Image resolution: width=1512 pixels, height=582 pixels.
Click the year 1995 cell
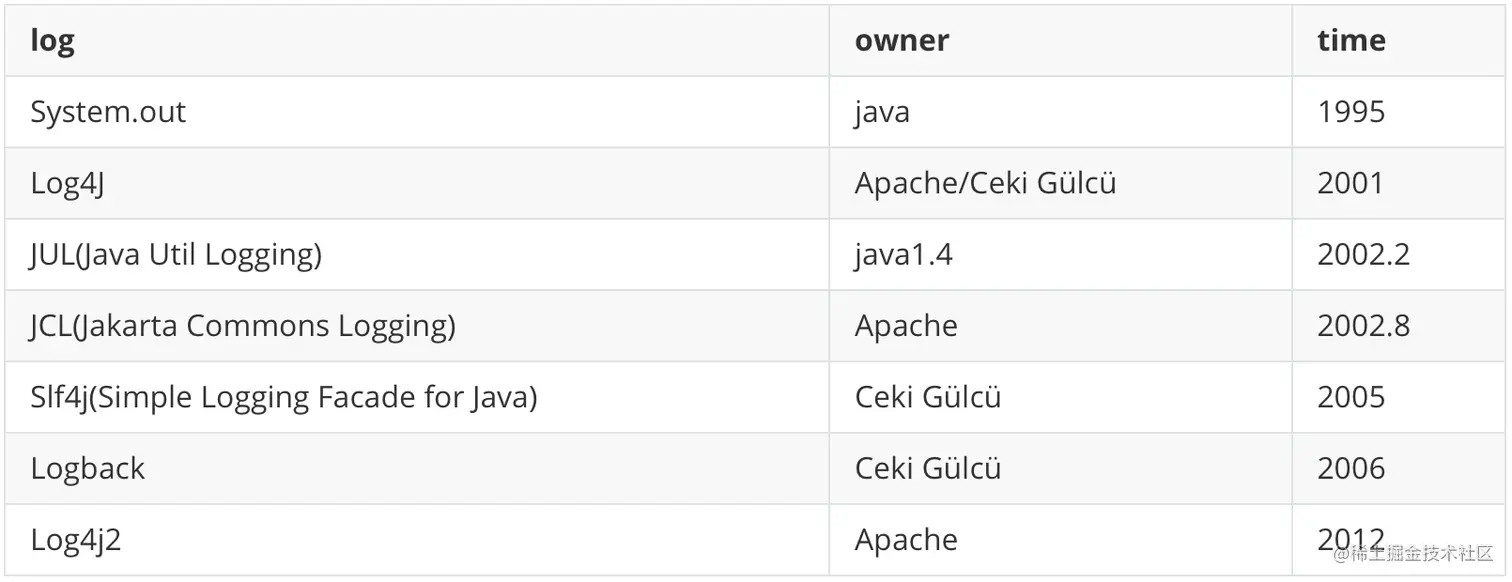click(x=1351, y=112)
